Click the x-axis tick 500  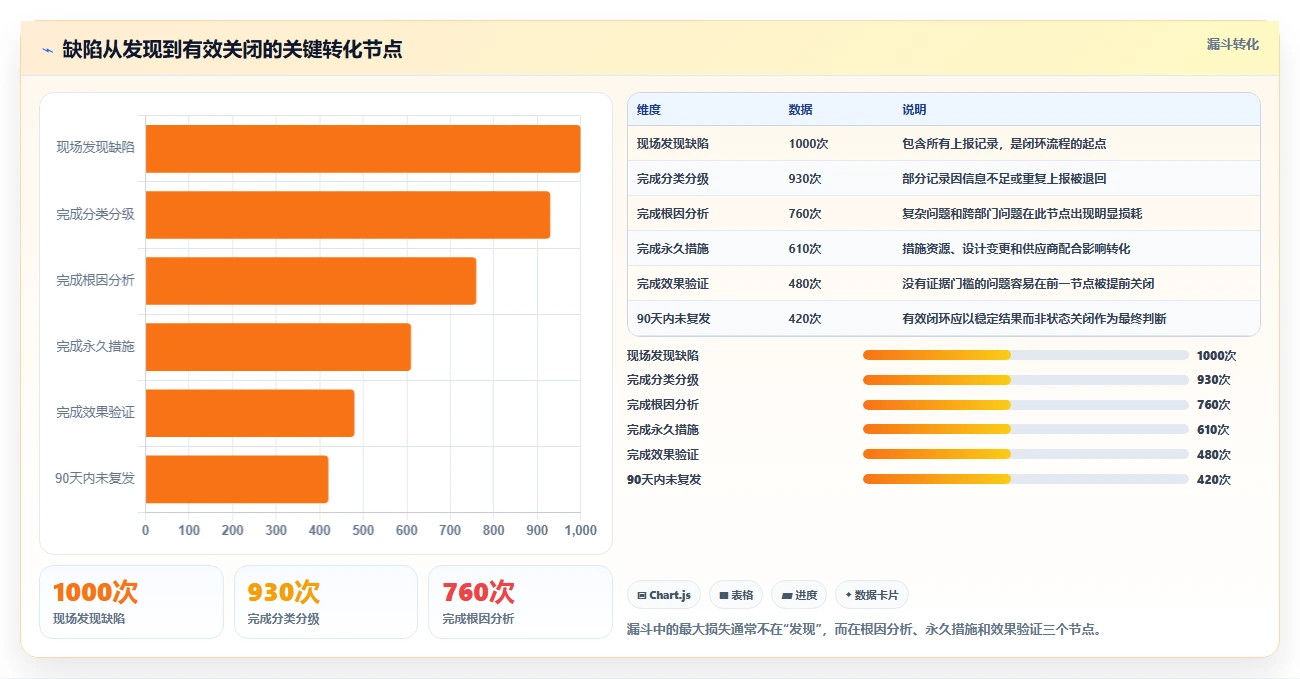pyautogui.click(x=363, y=530)
